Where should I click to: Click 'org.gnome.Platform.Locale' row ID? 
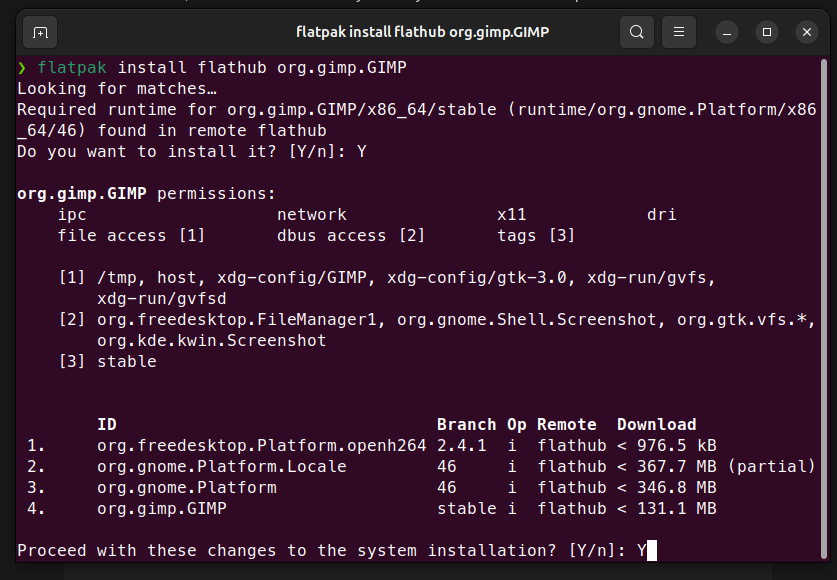coord(222,467)
